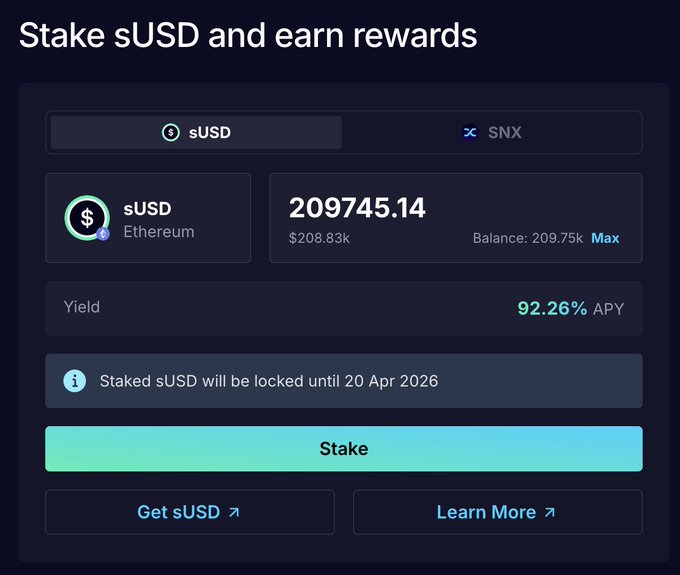Click the locked until 20 Apr 2026 notice text
680x575 pixels.
pos(268,381)
